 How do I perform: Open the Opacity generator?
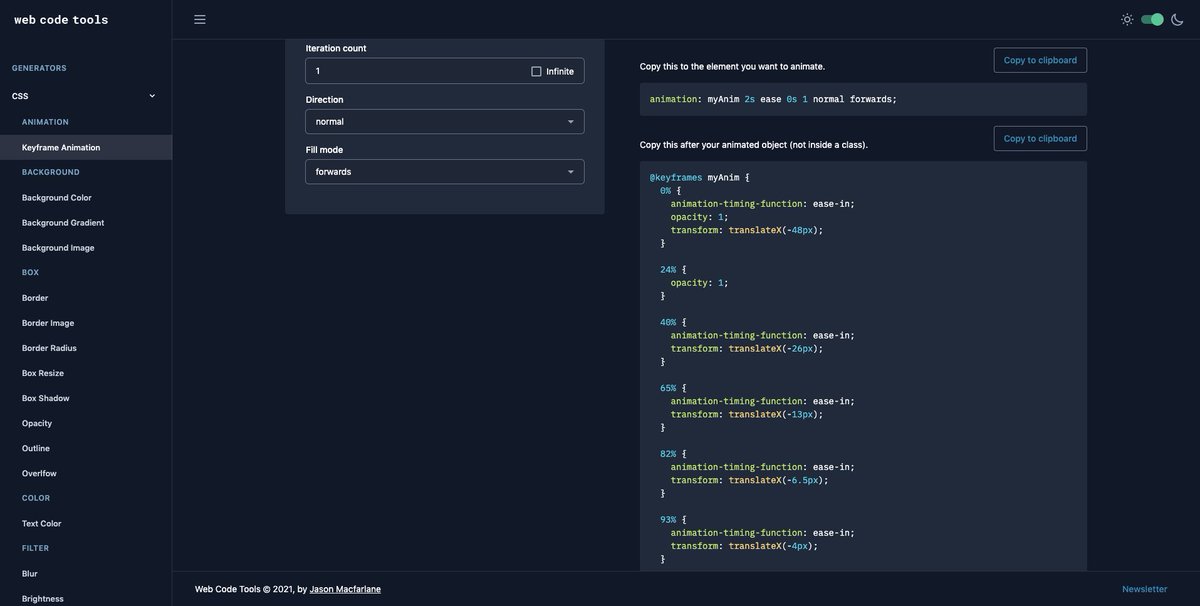click(37, 423)
